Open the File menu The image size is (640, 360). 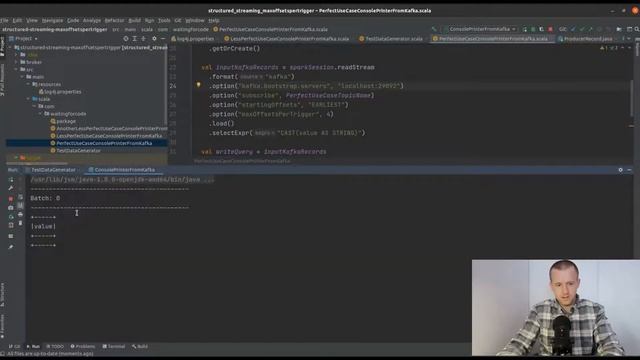click(x=4, y=20)
